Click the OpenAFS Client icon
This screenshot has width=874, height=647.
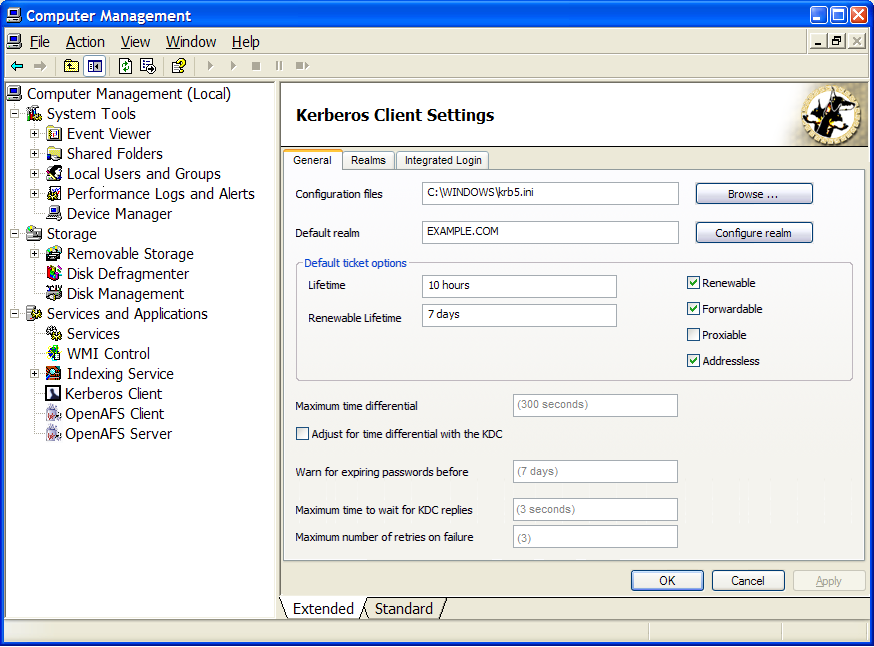pyautogui.click(x=53, y=414)
